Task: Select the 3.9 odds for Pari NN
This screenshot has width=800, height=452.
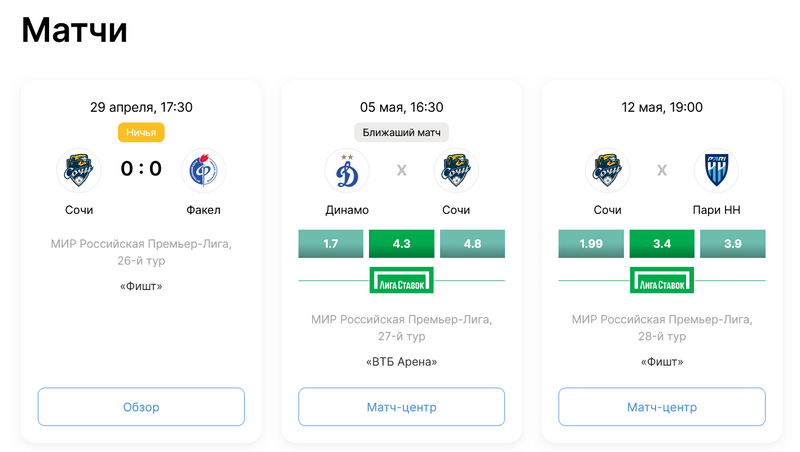Action: [x=732, y=244]
